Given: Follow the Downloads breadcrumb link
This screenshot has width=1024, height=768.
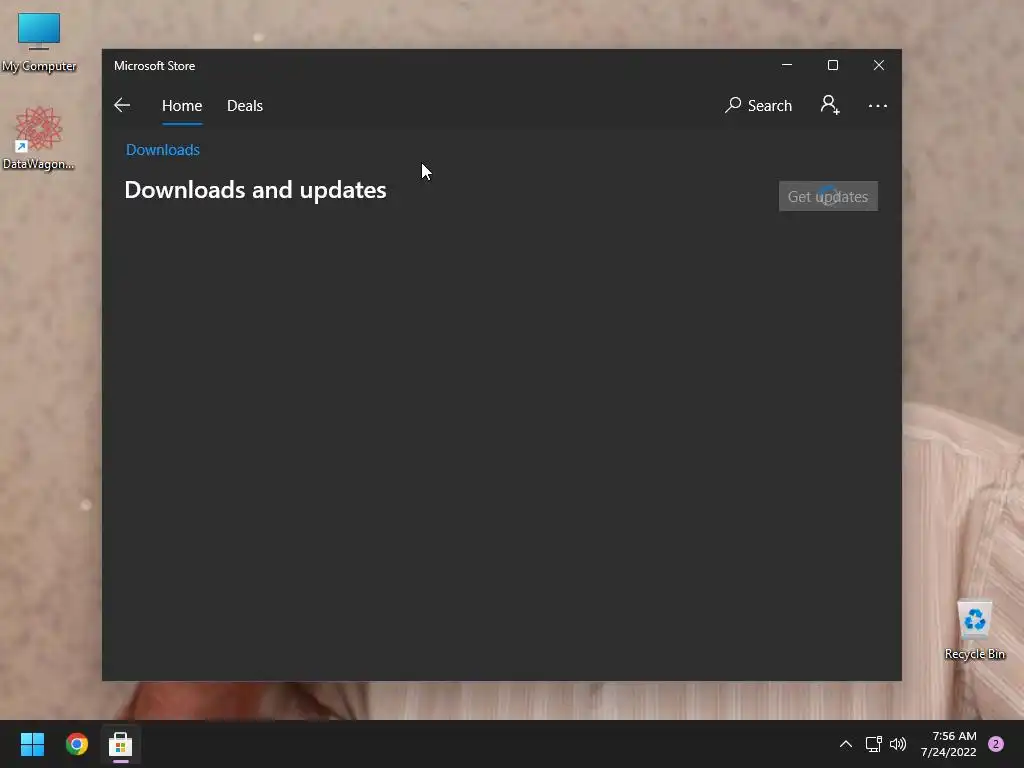Looking at the screenshot, I should 163,150.
